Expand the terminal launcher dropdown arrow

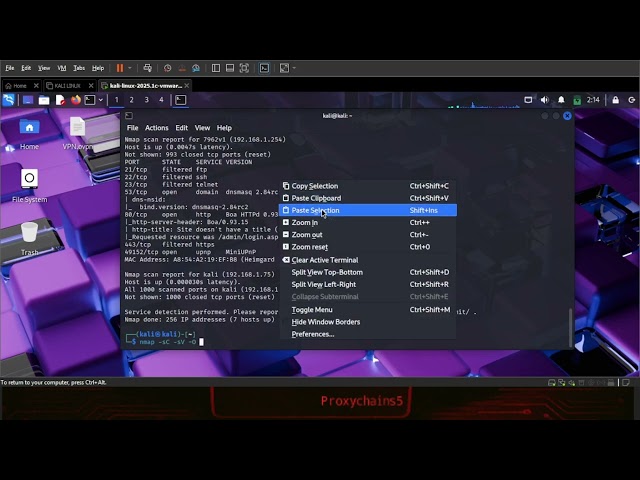pos(100,100)
